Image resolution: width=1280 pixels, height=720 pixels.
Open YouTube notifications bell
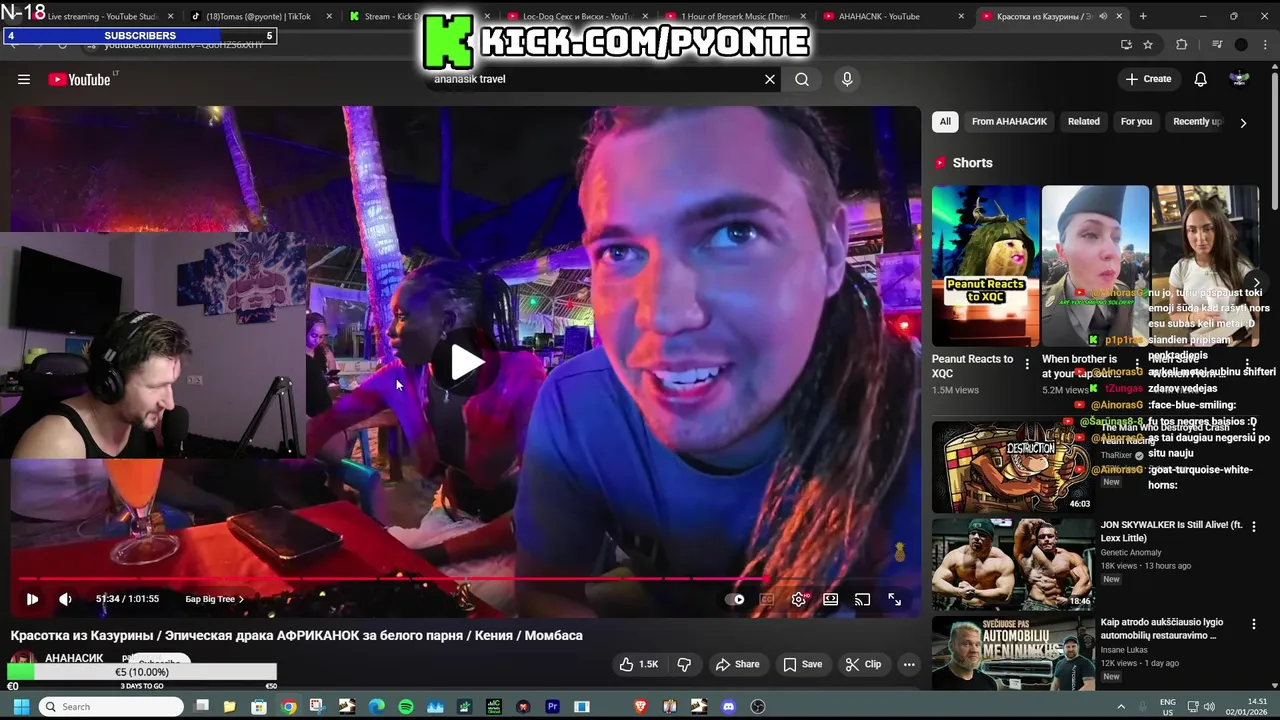click(x=1201, y=79)
